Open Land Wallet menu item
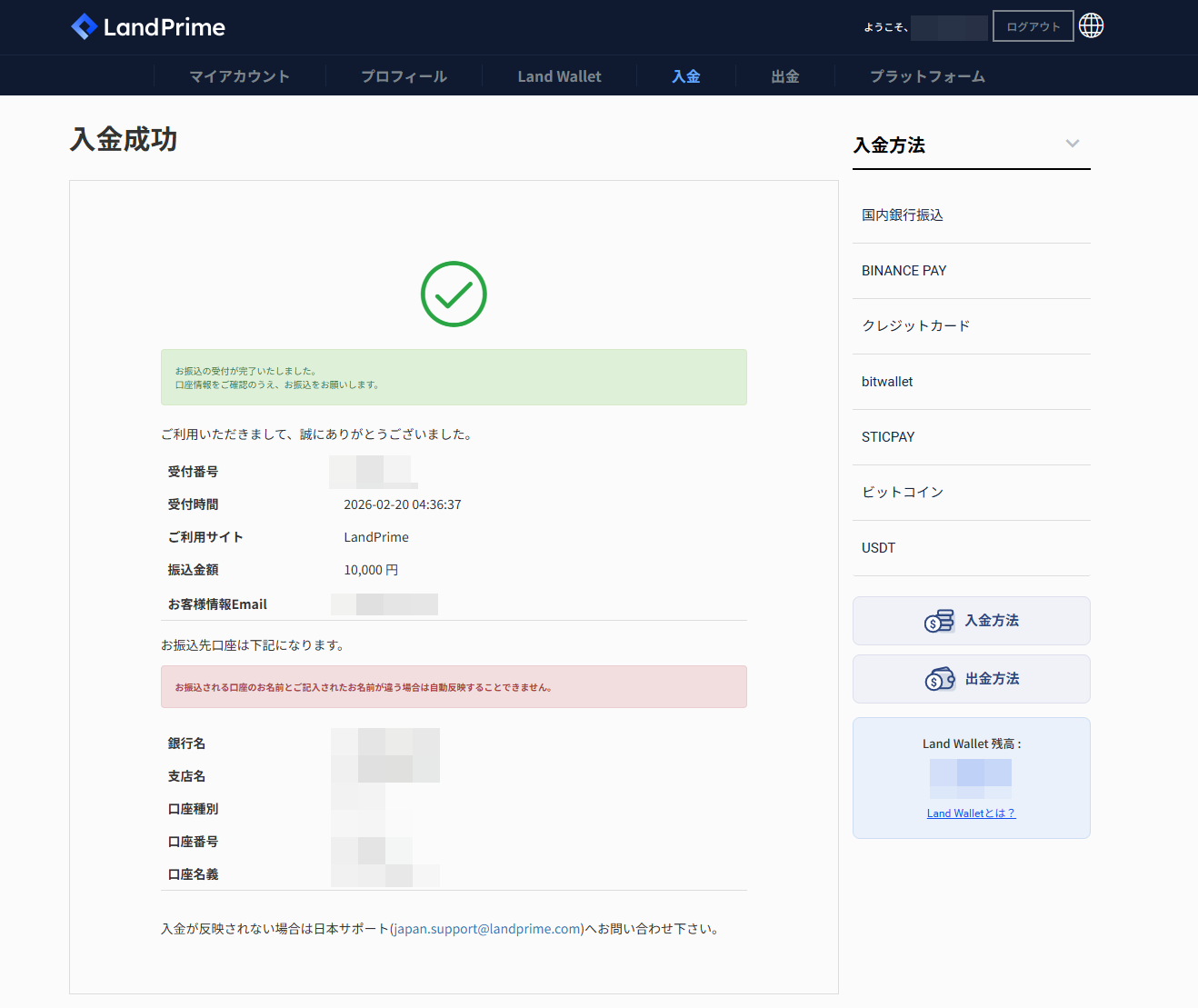The height and width of the screenshot is (1008, 1198). click(559, 76)
